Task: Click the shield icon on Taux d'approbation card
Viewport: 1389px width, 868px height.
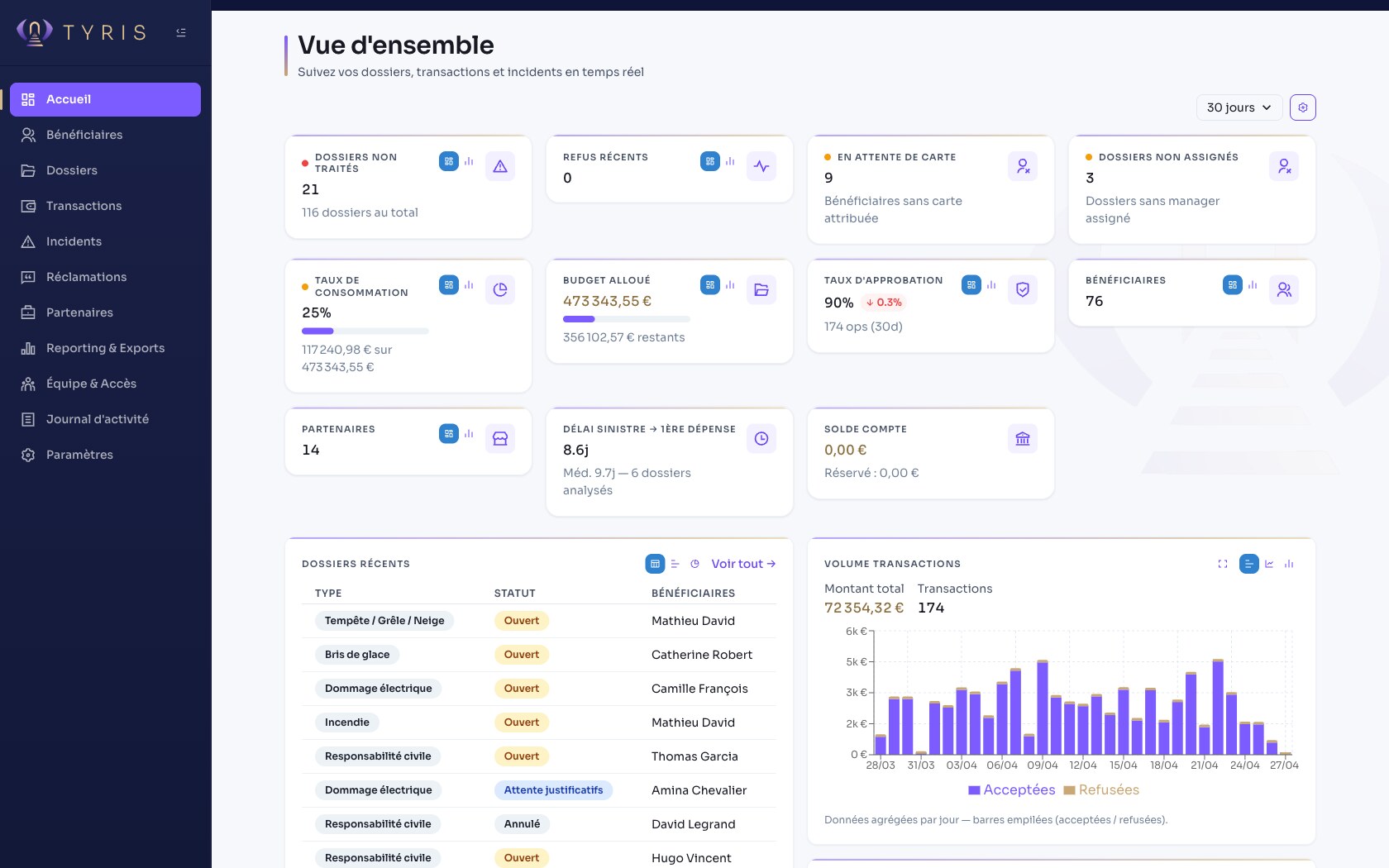Action: [x=1023, y=289]
